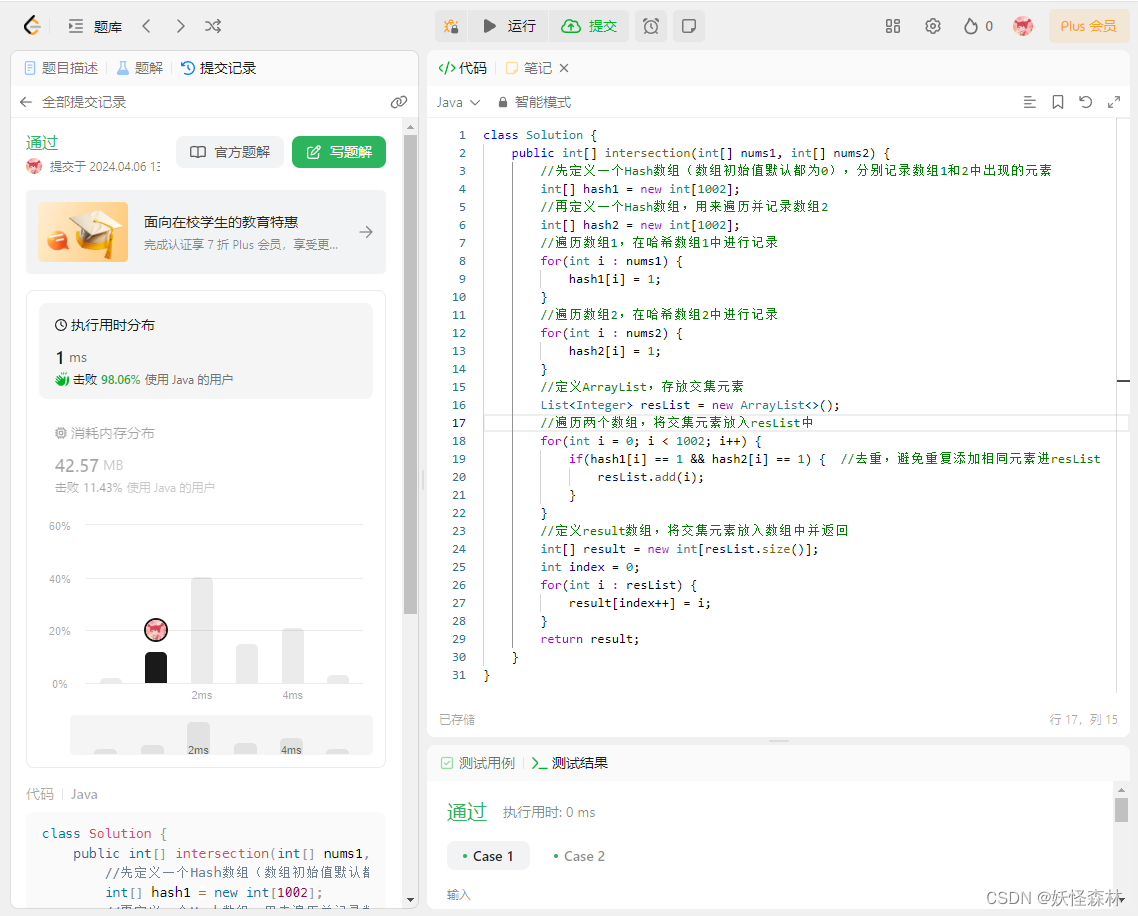This screenshot has width=1138, height=916.
Task: Open the user avatar menu
Action: point(1023,26)
